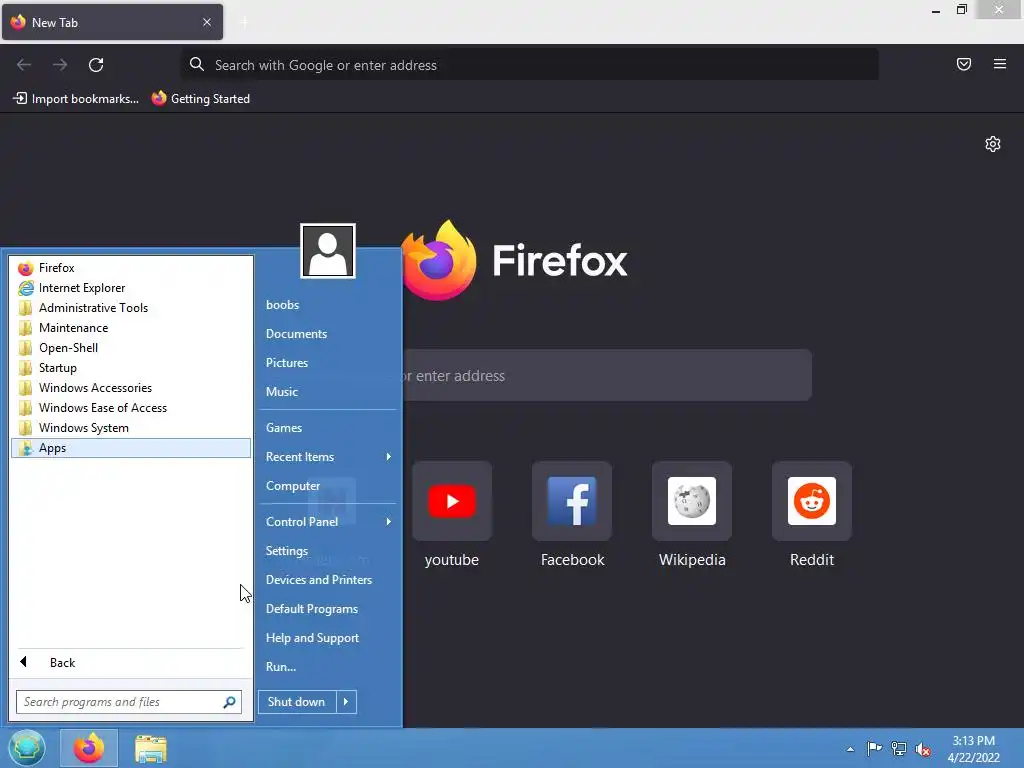Open a new tab with plus button
The image size is (1024, 768).
244,22
